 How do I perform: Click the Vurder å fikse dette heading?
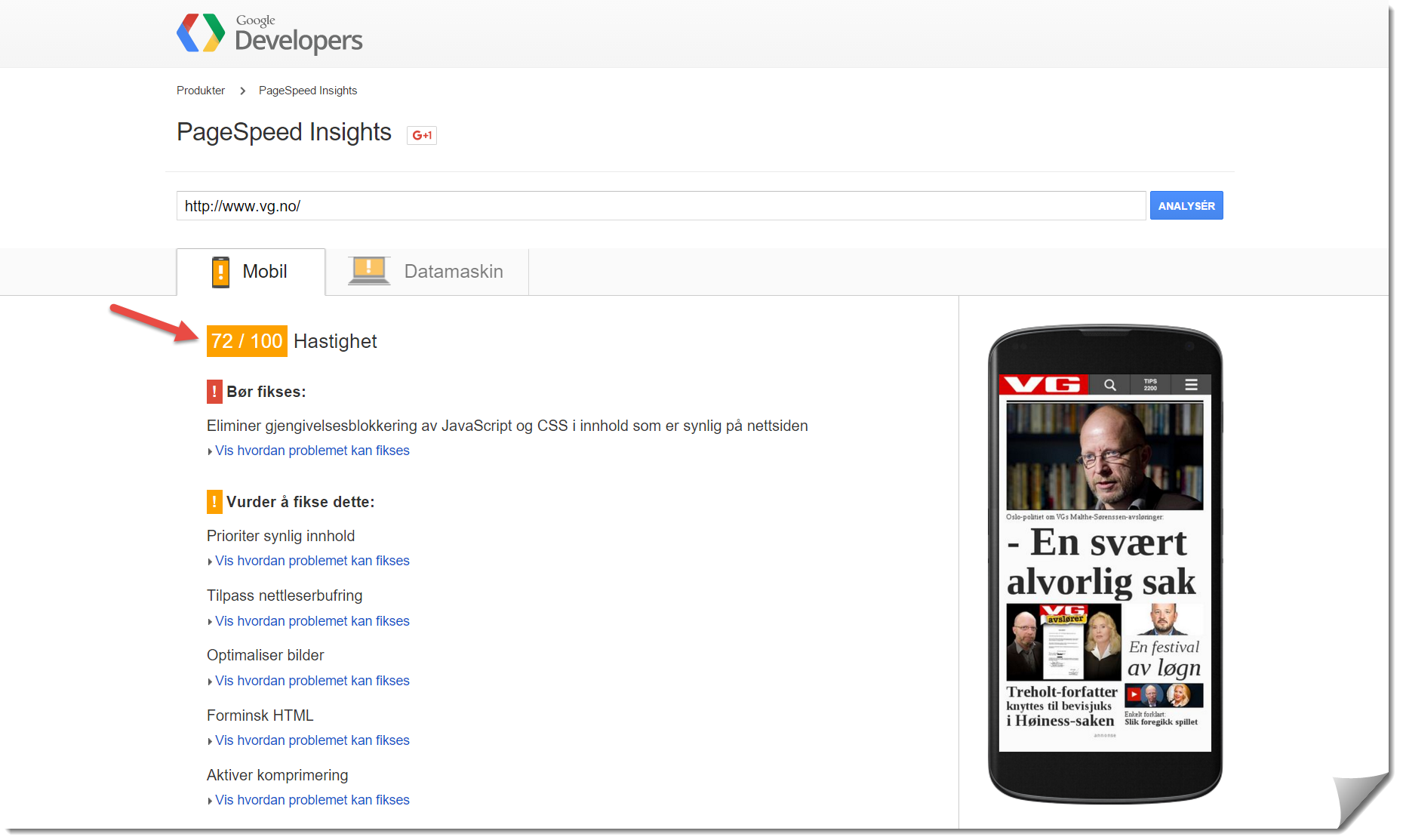coord(300,502)
